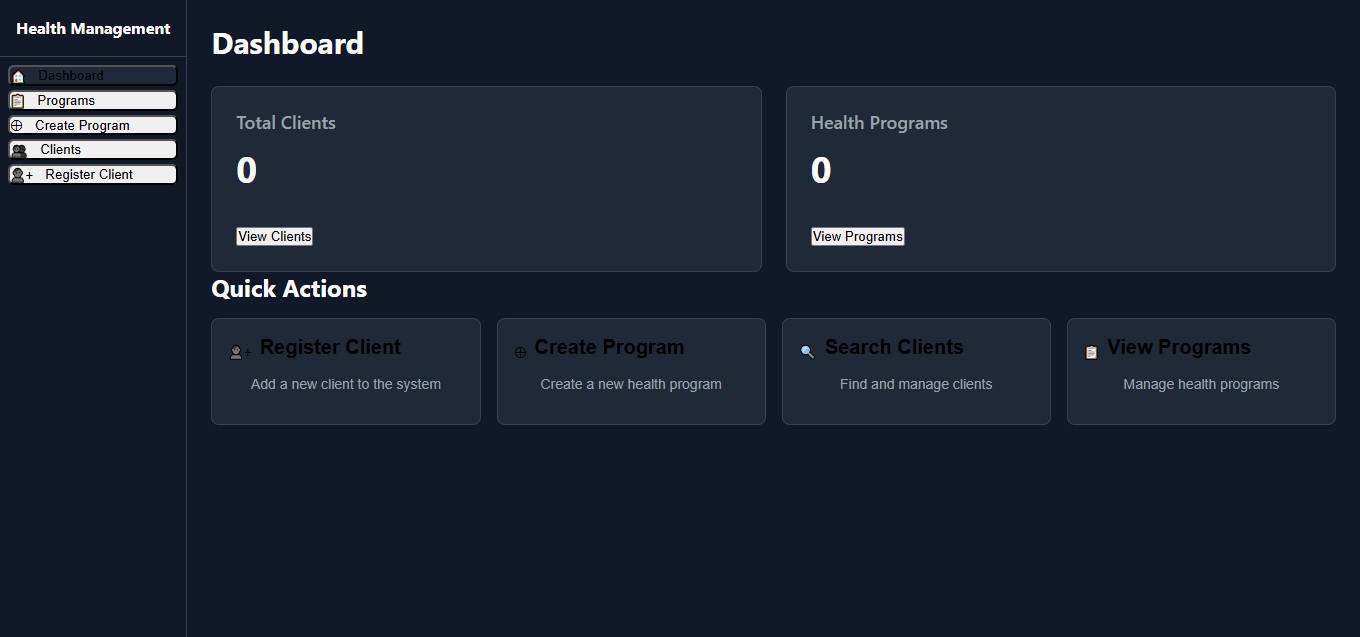
Task: Click the add-person icon in Register Client card
Action: coord(240,352)
